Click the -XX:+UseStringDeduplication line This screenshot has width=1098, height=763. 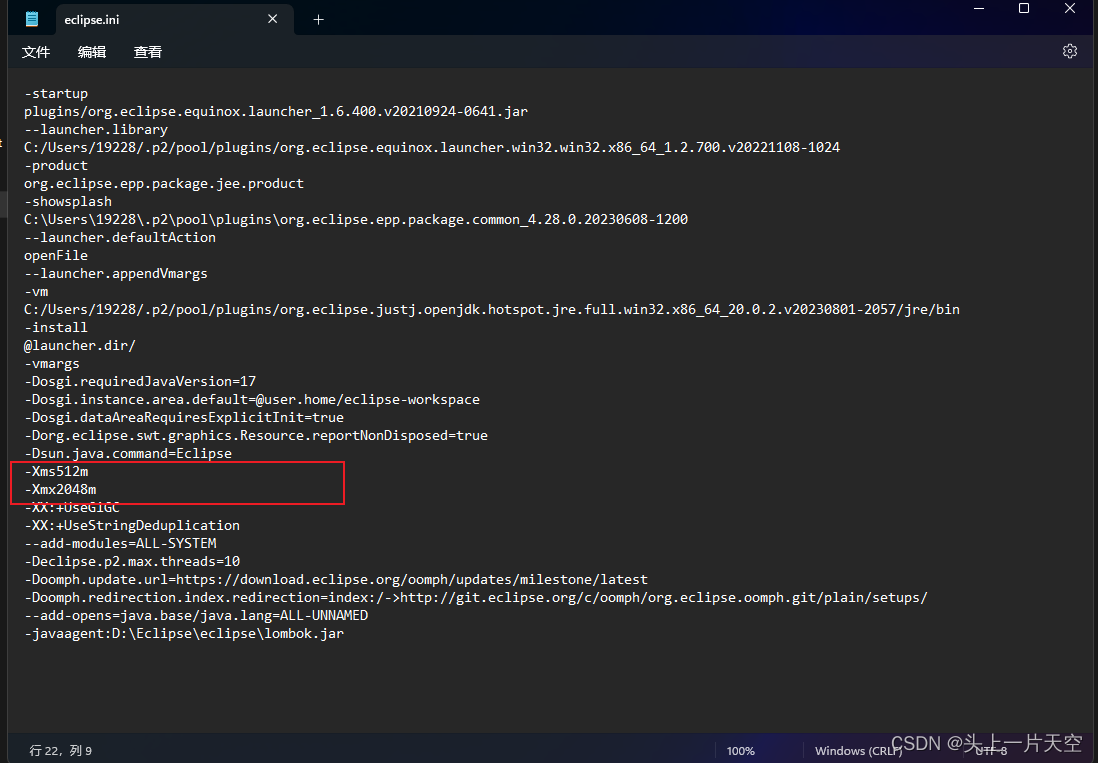(132, 526)
